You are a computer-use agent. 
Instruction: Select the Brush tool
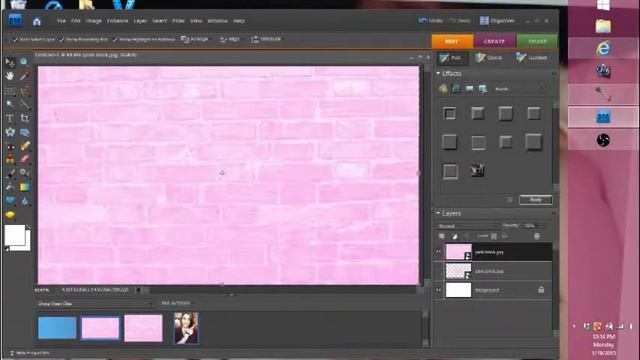[10, 173]
